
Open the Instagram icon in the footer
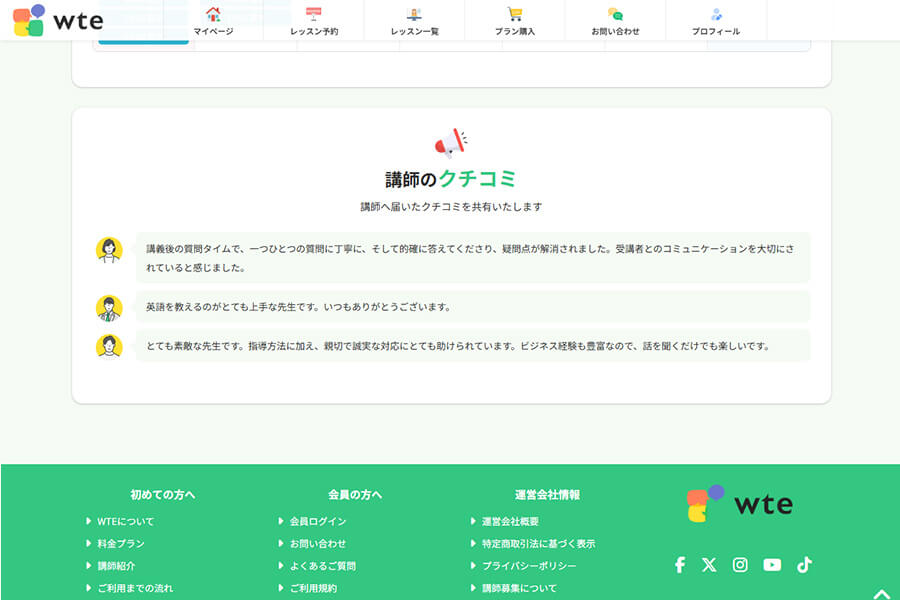740,565
